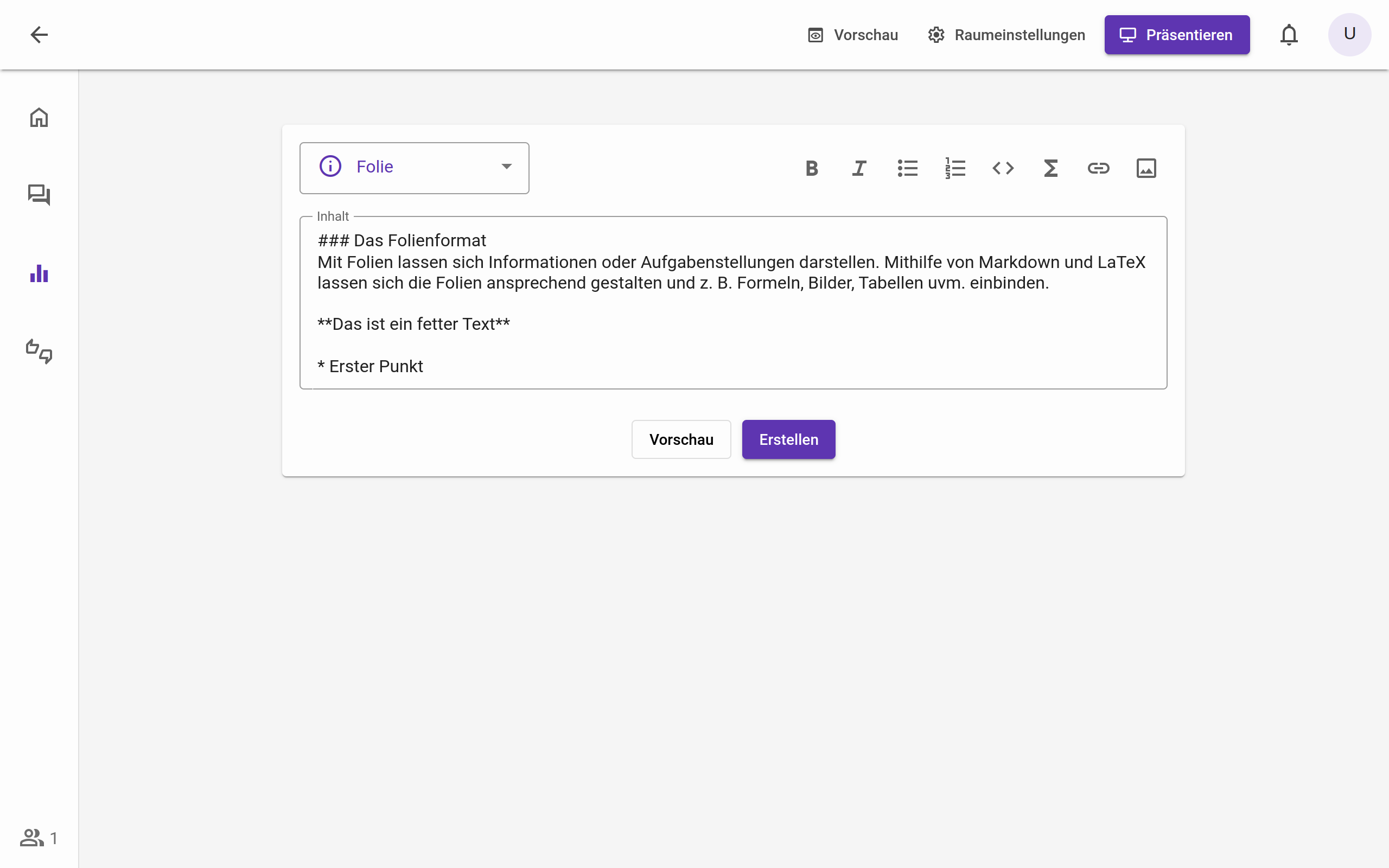The image size is (1389, 868).
Task: Click the line '**Das ist ein fetter Text**'
Action: [x=414, y=324]
